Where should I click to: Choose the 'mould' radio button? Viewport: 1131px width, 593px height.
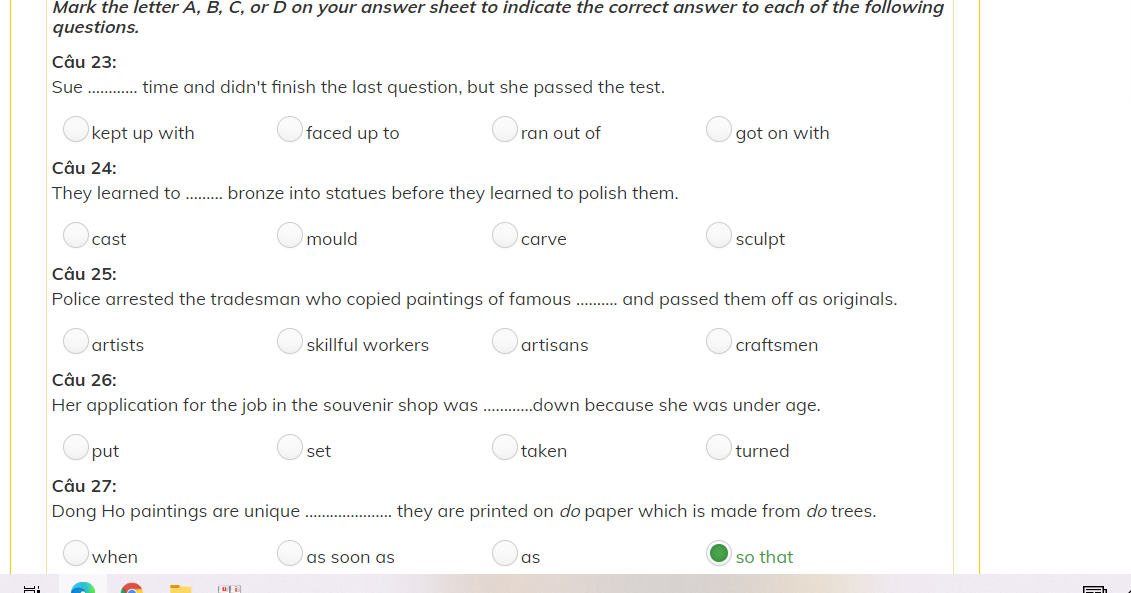coord(290,236)
